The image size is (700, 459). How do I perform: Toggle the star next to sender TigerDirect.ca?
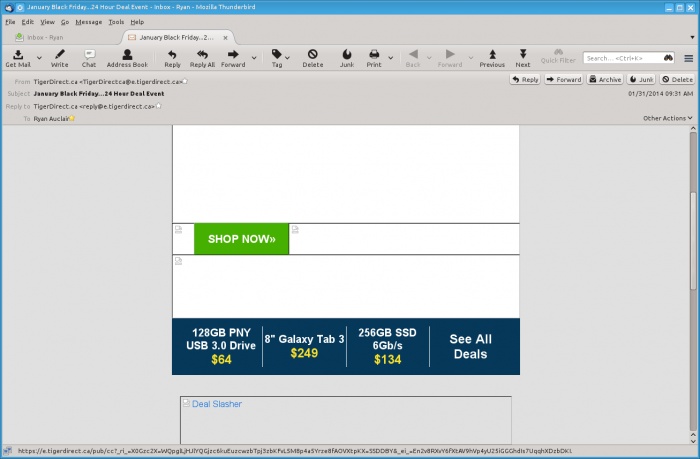[x=186, y=81]
